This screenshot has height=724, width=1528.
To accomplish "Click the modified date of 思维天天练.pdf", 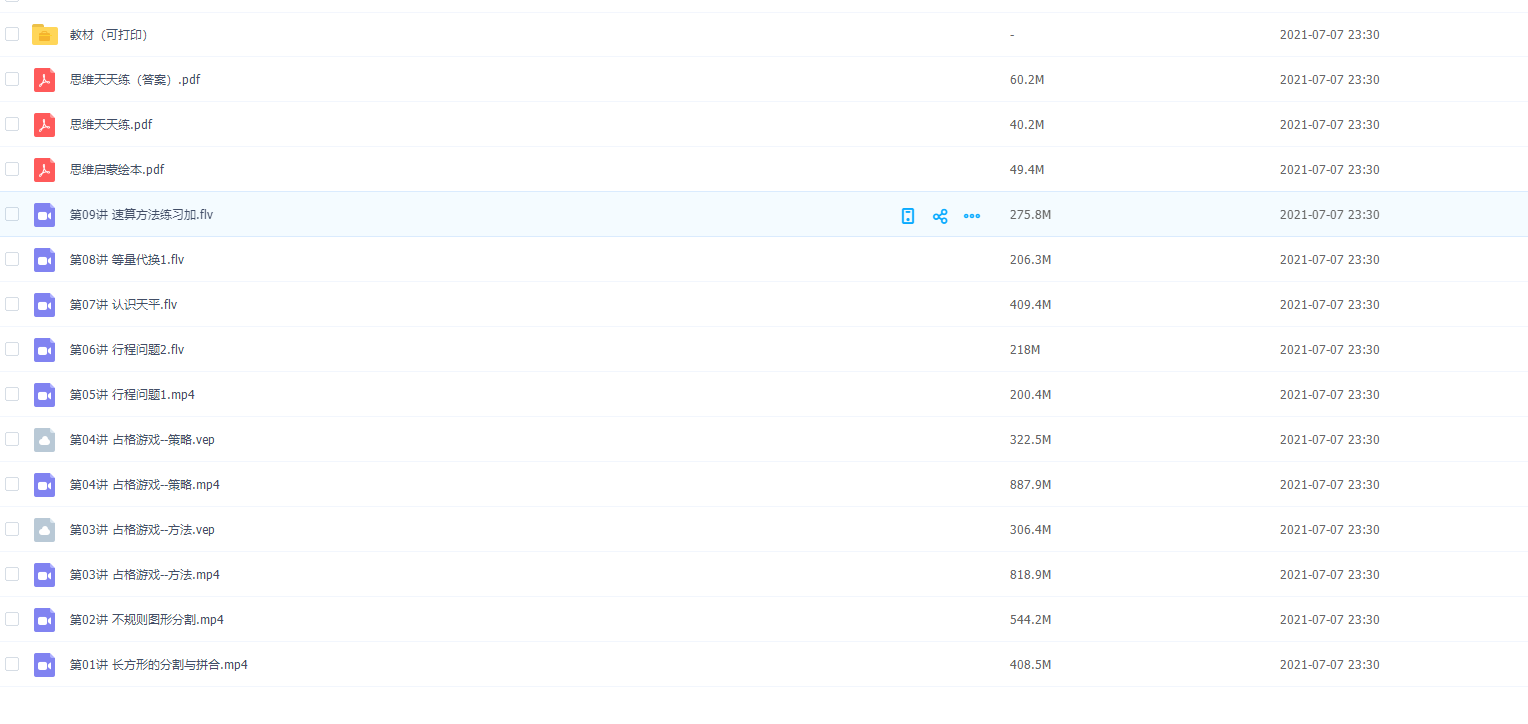I will coord(1329,125).
